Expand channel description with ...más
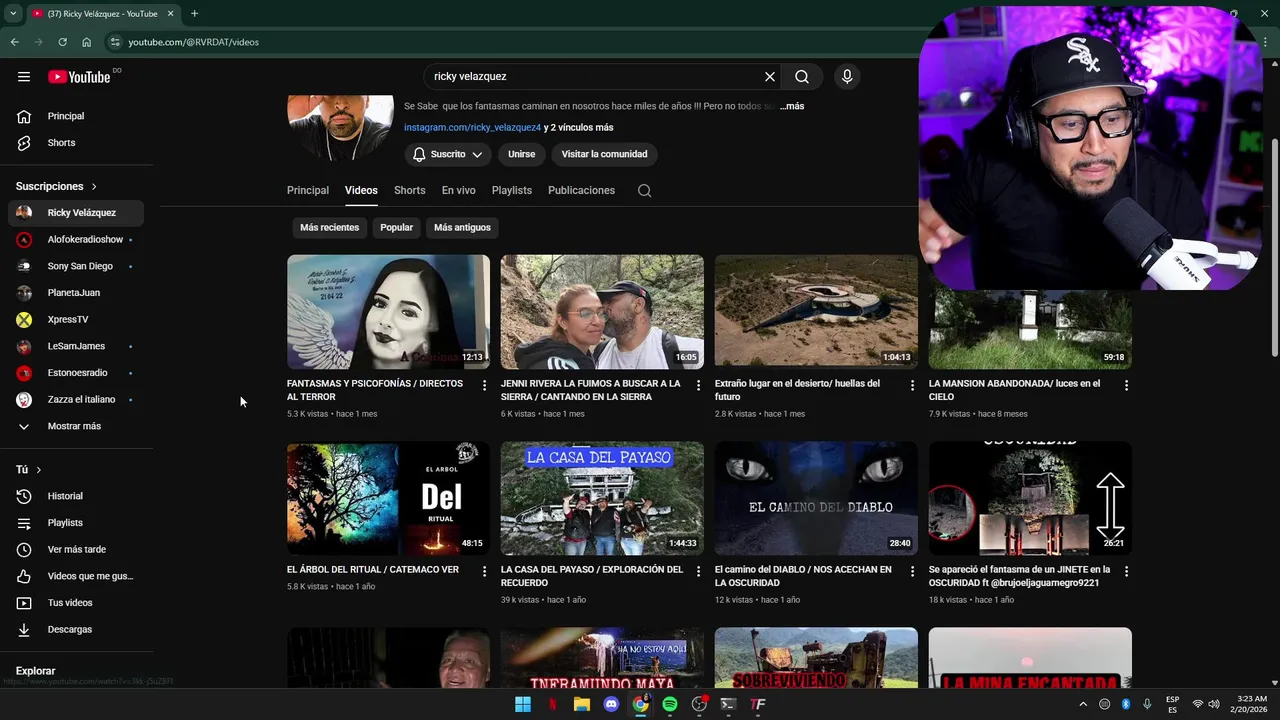 tap(792, 106)
